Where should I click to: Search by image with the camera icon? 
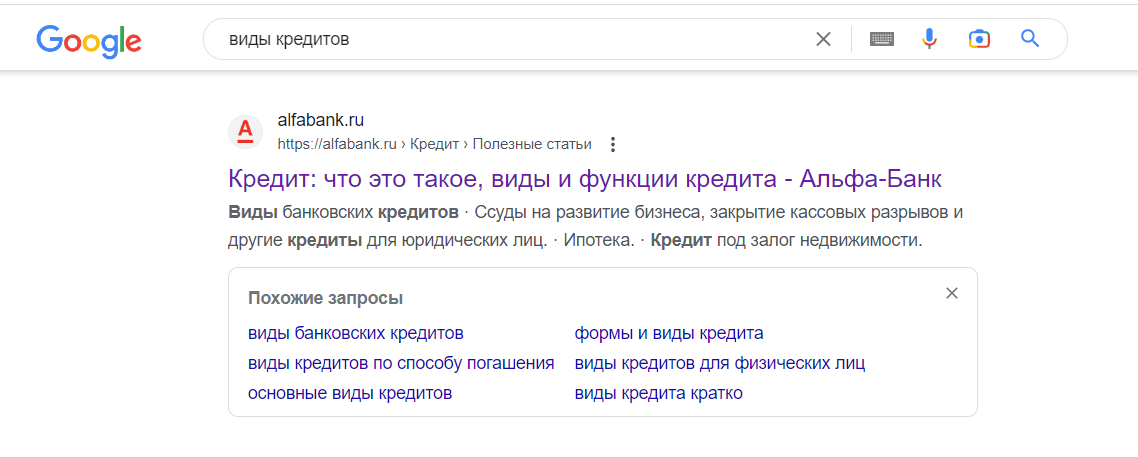[x=979, y=39]
